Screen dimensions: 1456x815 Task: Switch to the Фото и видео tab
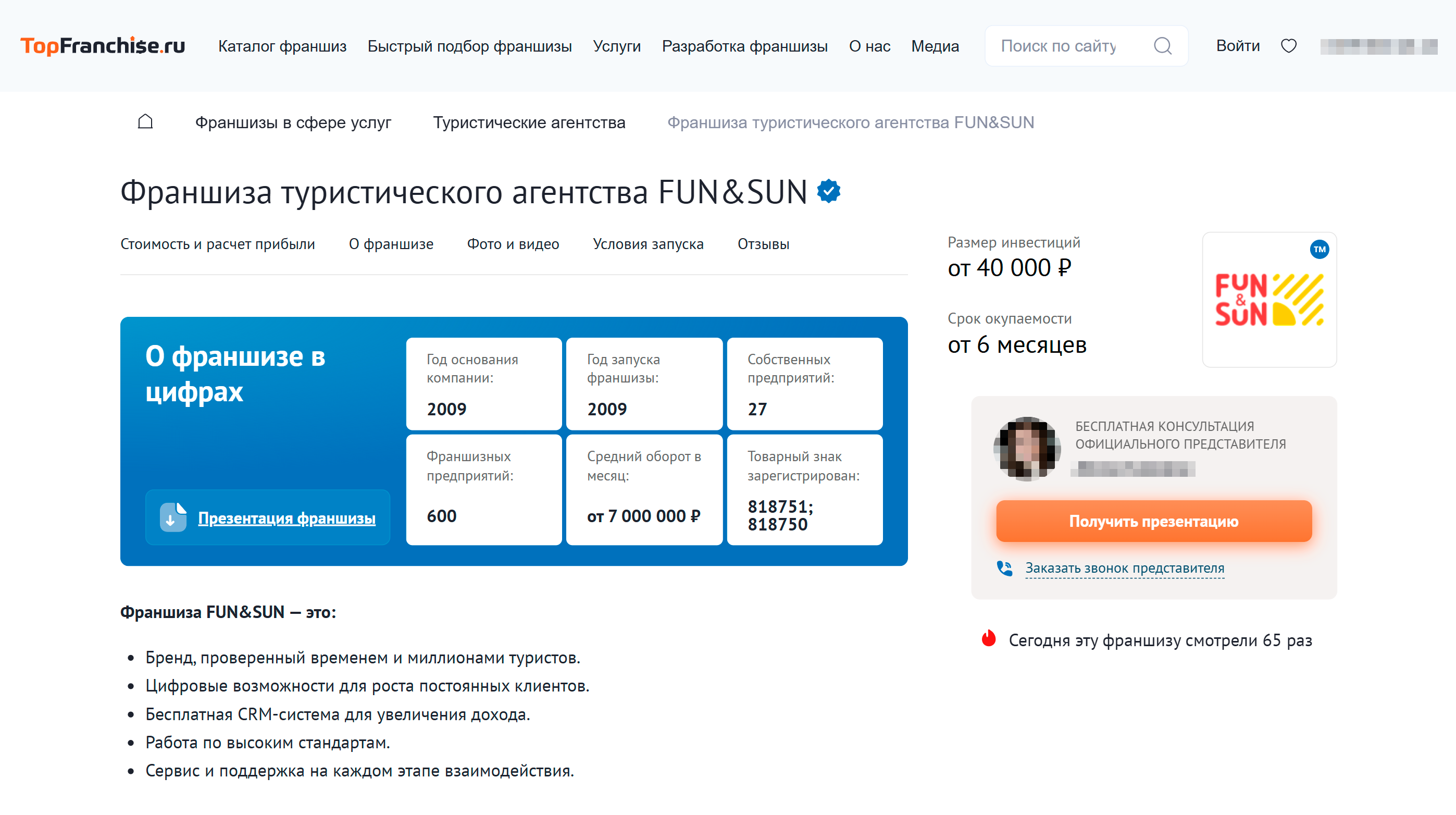click(513, 244)
